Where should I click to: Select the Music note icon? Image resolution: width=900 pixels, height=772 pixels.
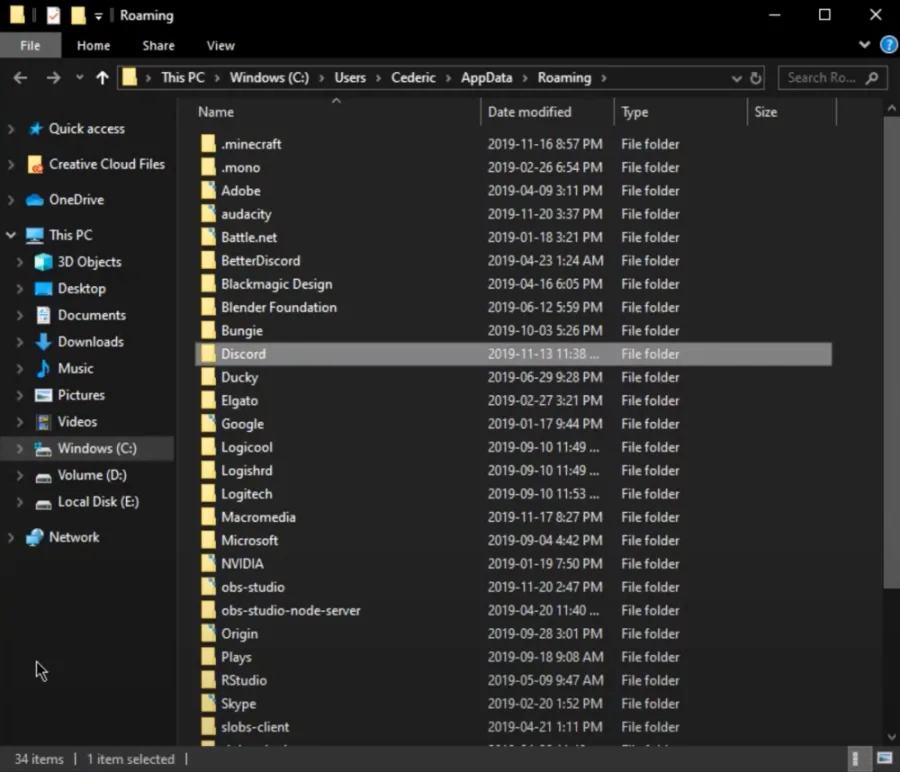(x=43, y=368)
